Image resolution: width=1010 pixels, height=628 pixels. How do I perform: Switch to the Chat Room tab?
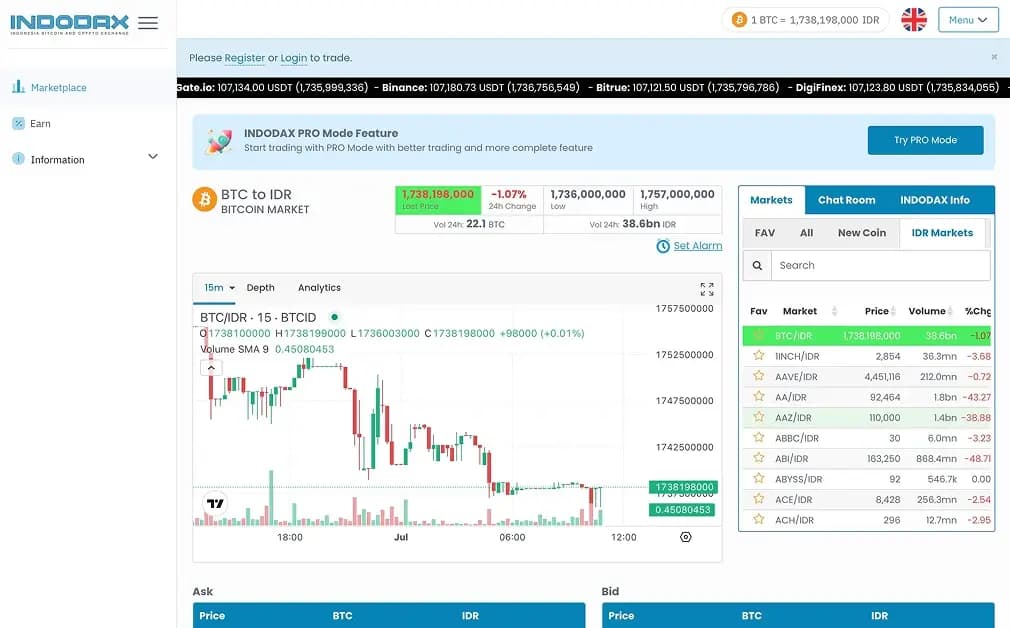pyautogui.click(x=846, y=200)
